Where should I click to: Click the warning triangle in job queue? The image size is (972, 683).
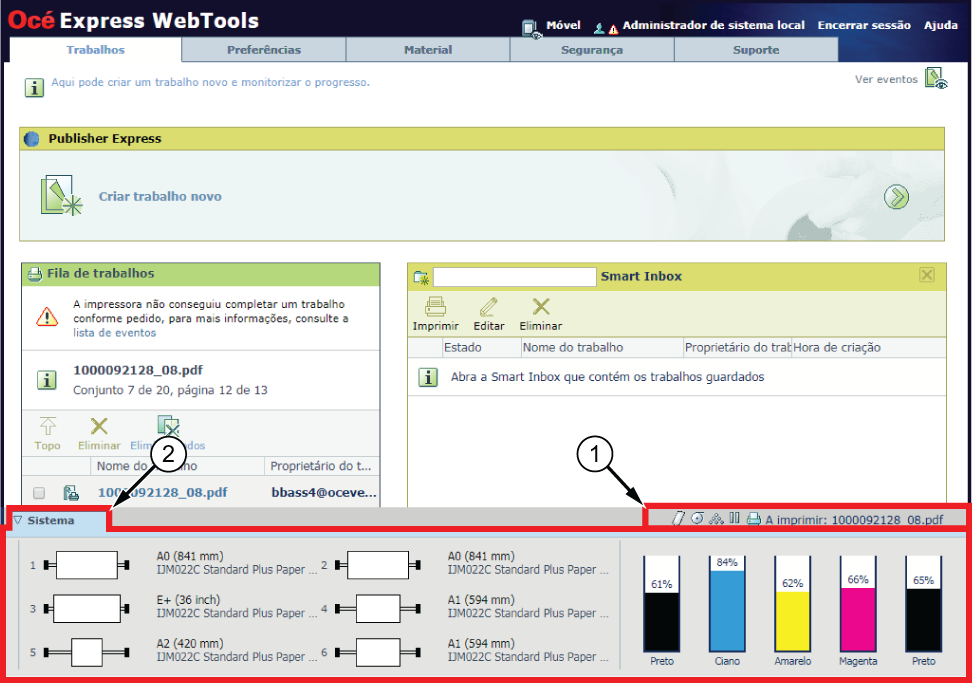[47, 317]
